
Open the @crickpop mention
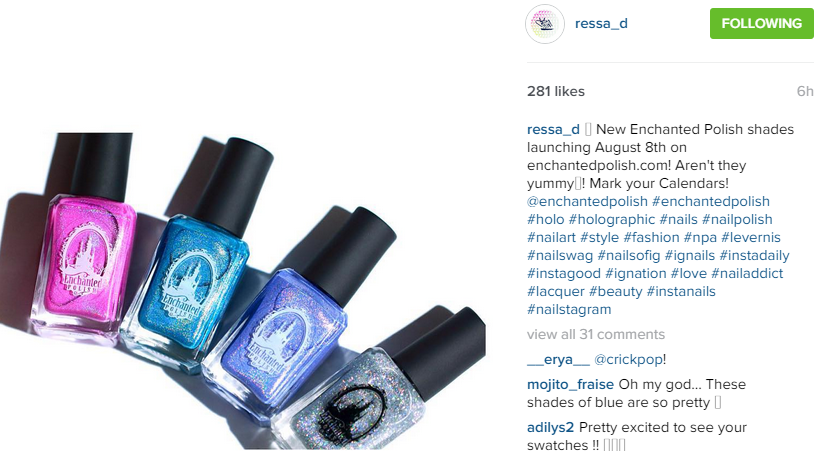[x=628, y=360]
